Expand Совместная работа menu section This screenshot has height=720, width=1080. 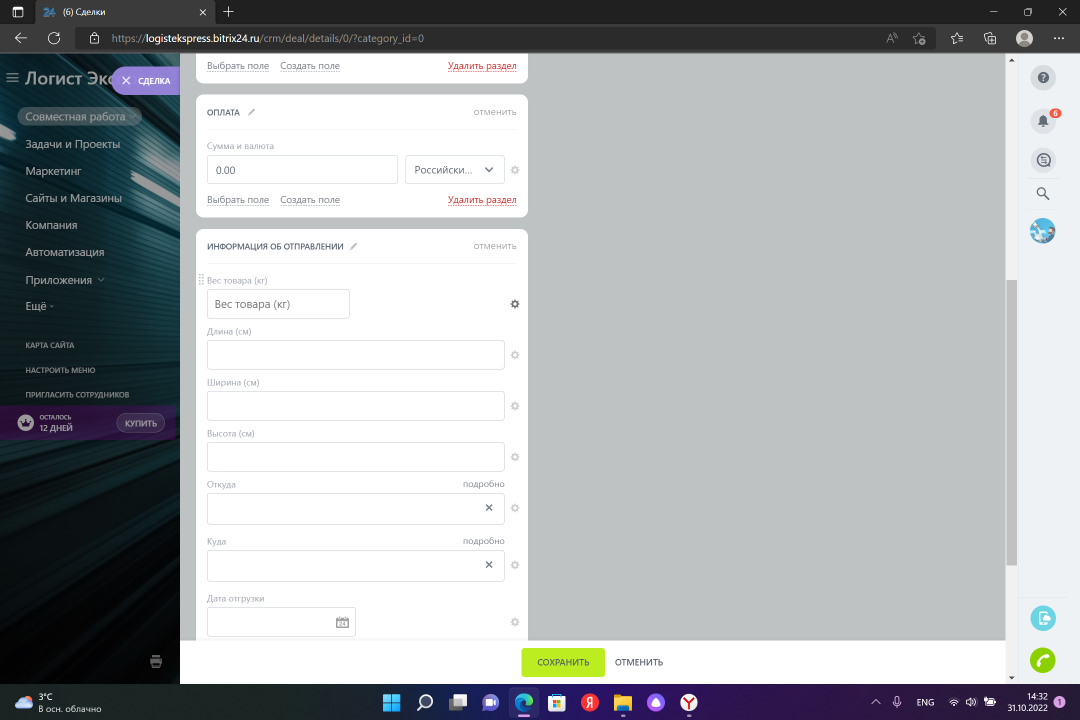click(79, 116)
